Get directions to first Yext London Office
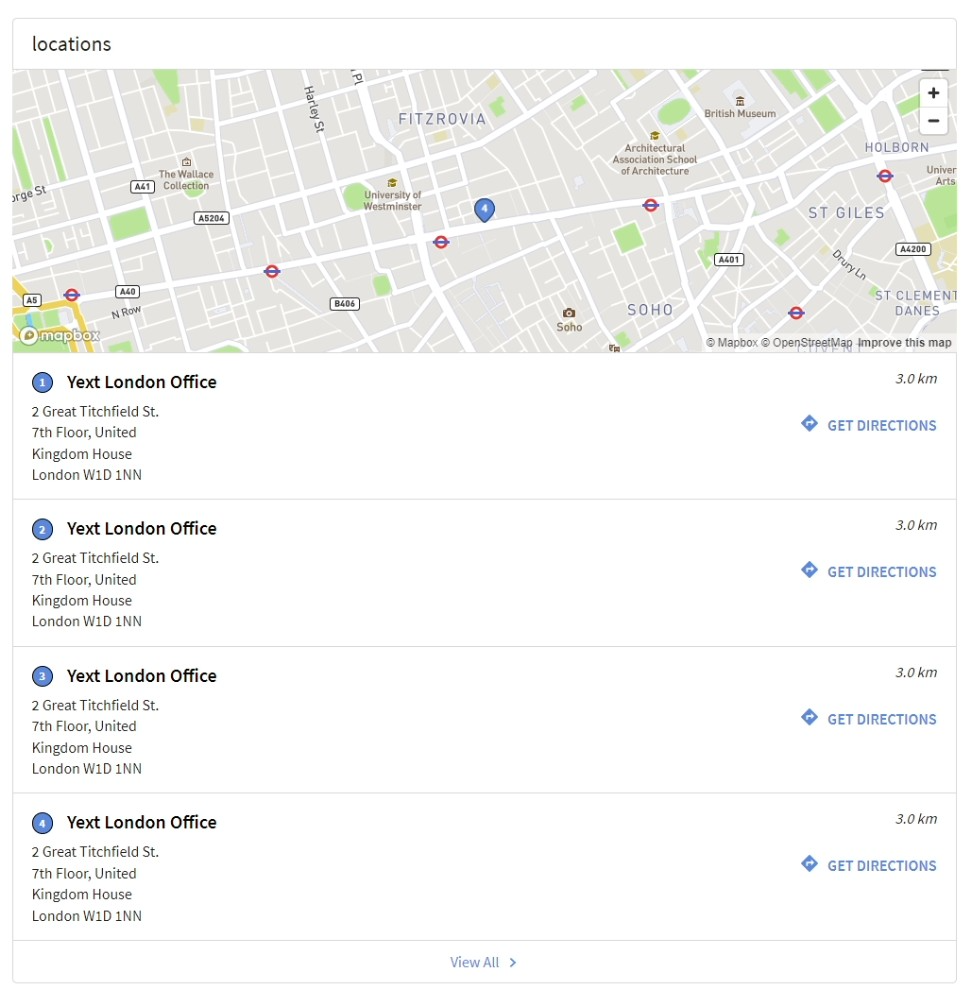Viewport: 968px width, 1002px height. (x=868, y=425)
